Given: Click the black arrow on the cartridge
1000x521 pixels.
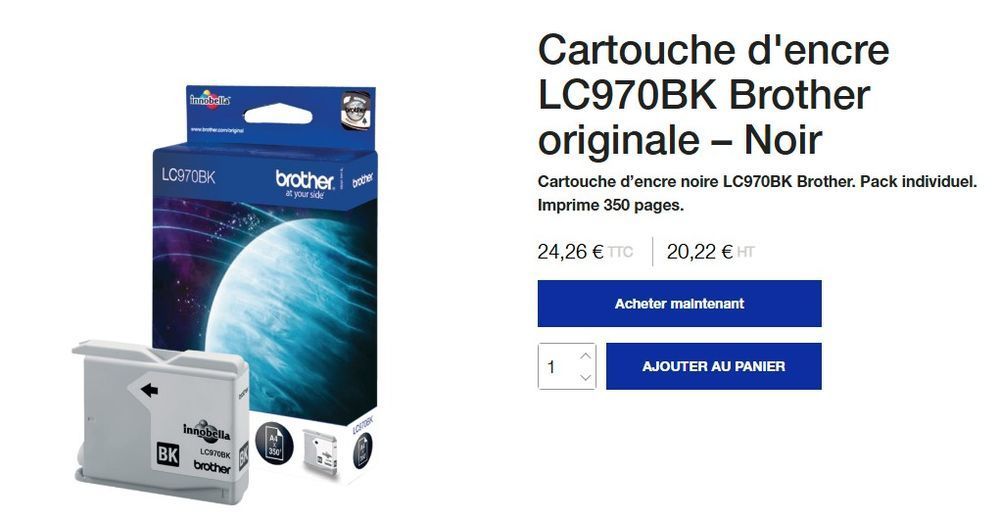Looking at the screenshot, I should pos(149,389).
